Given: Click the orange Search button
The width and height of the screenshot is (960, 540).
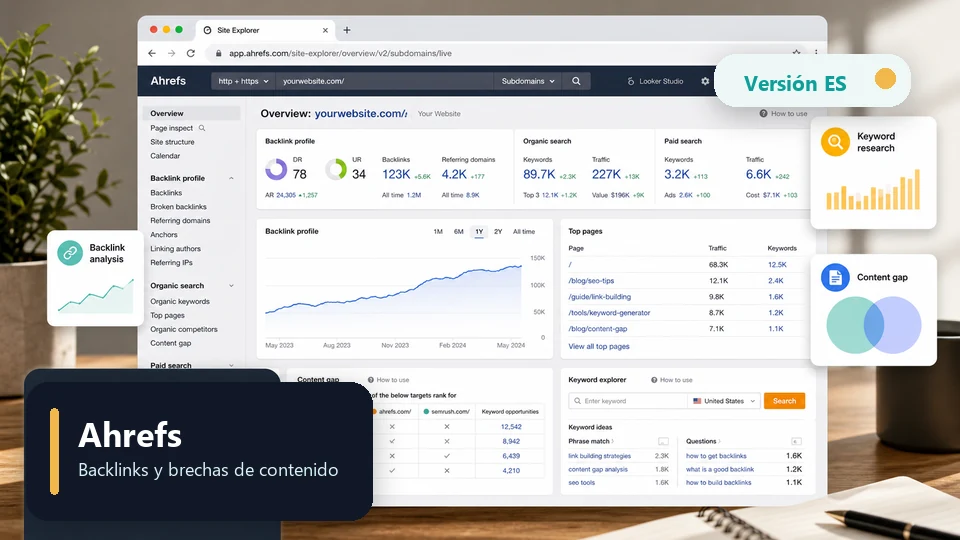Looking at the screenshot, I should point(784,401).
